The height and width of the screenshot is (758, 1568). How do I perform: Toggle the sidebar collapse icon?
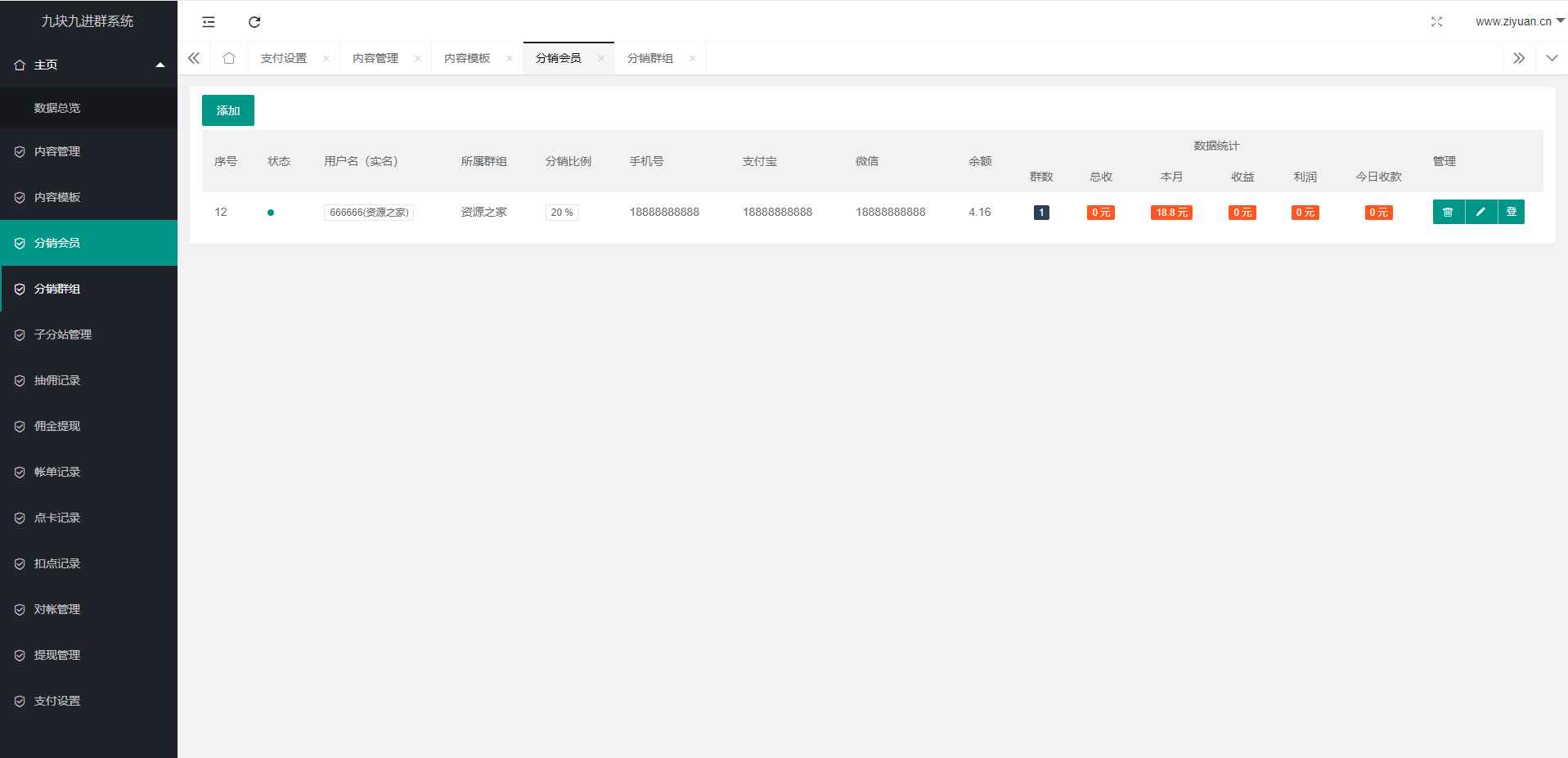click(209, 22)
